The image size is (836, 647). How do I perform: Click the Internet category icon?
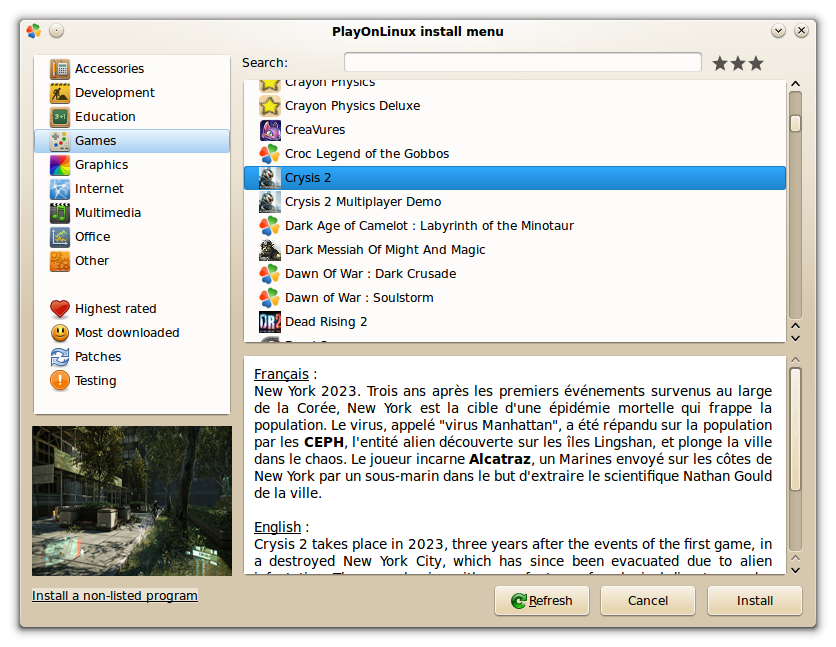(60, 189)
